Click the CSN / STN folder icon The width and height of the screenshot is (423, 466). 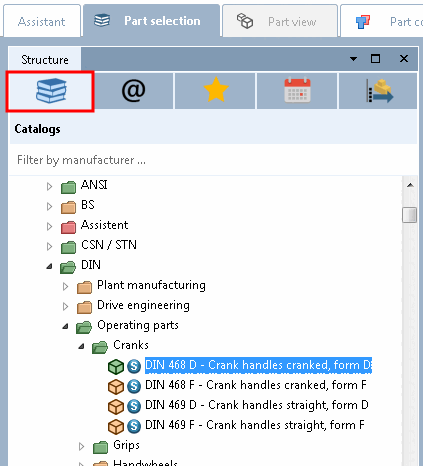[x=68, y=247]
